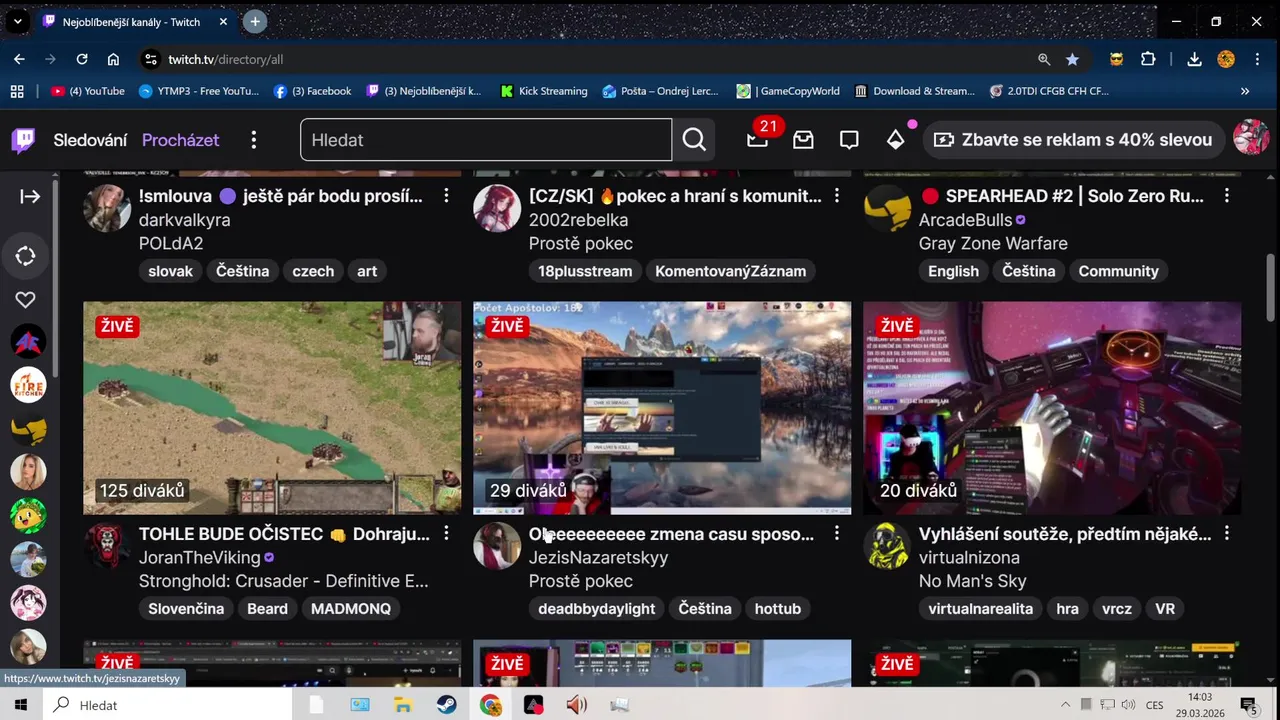The width and height of the screenshot is (1280, 720).
Task: Select the Community tag
Action: [x=1118, y=271]
